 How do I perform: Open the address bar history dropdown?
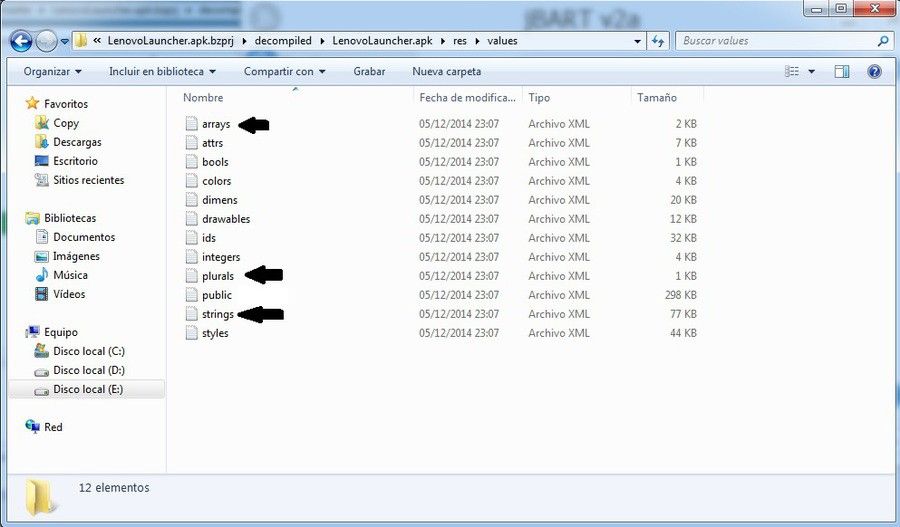tap(637, 41)
